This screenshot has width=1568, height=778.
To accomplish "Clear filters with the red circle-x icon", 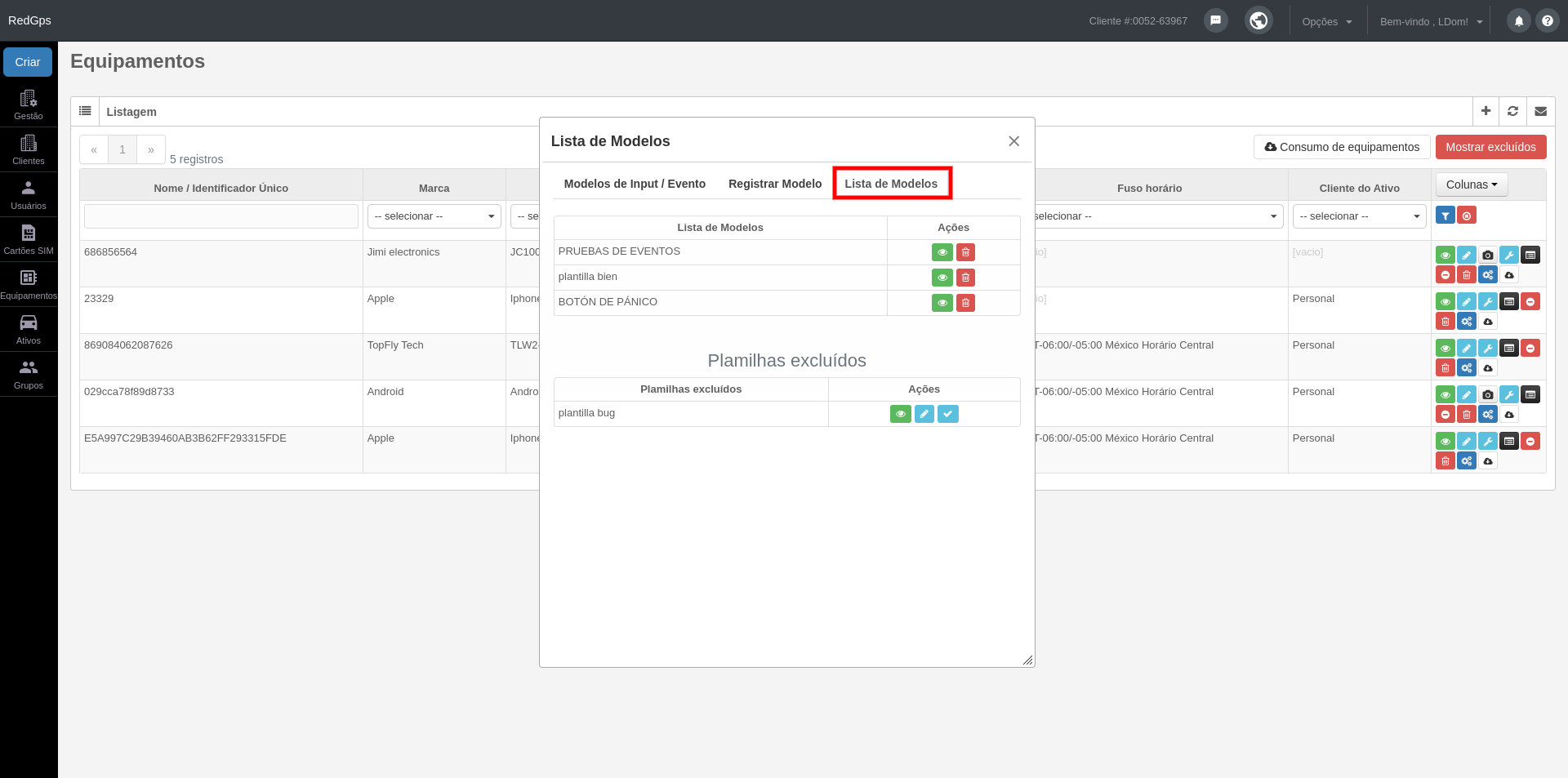I will pyautogui.click(x=1467, y=216).
